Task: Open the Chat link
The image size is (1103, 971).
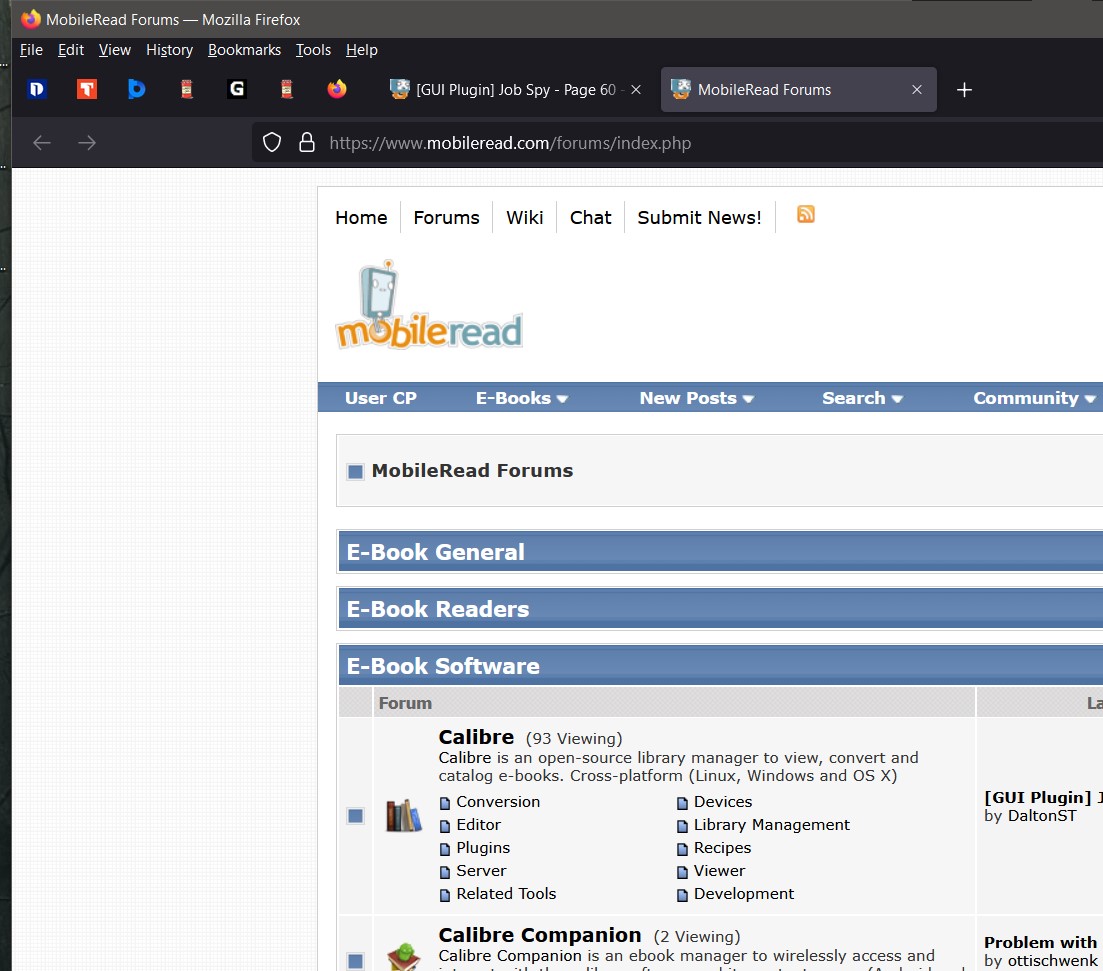Action: [590, 217]
